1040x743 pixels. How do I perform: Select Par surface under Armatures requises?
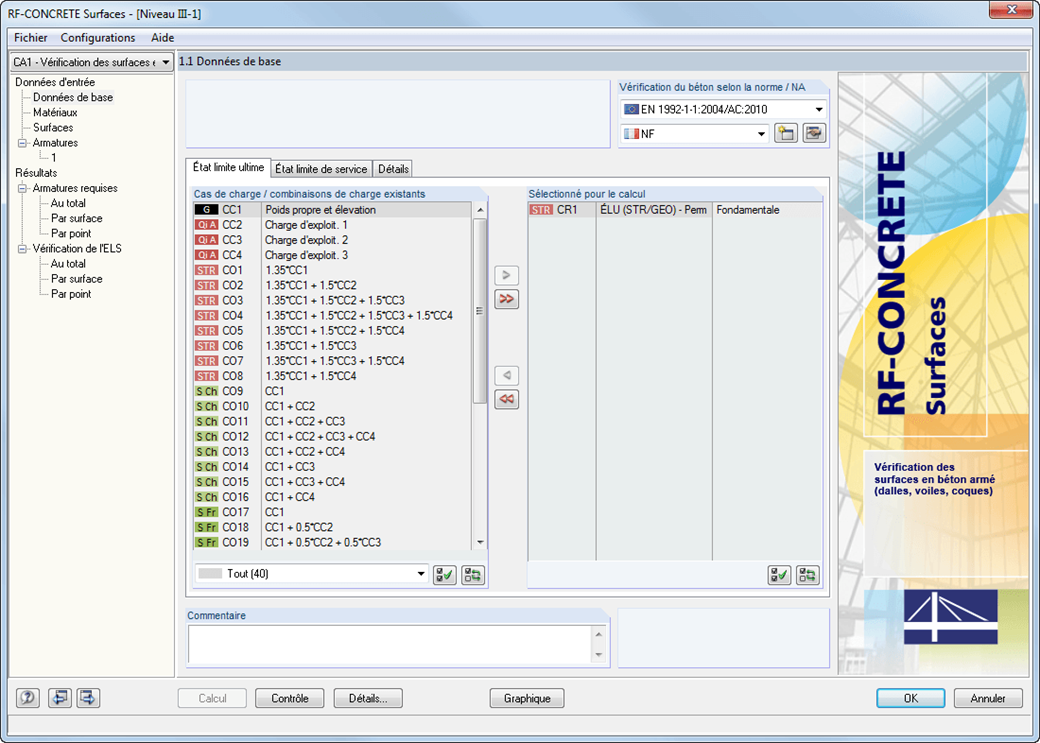pos(76,219)
